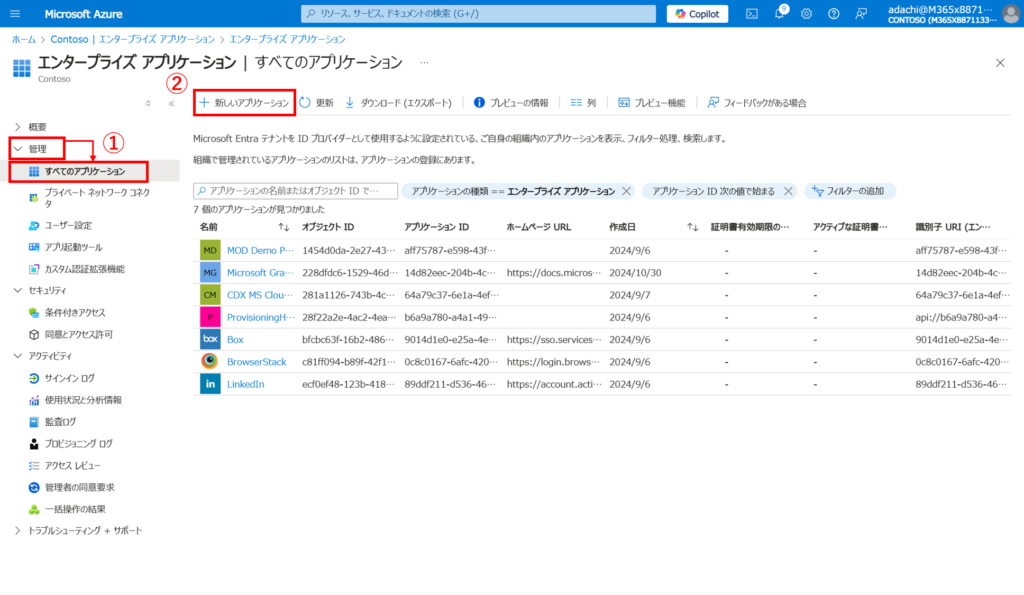The width and height of the screenshot is (1024, 595).
Task: Remove the アプリケーションの種類 filter
Action: pos(626,191)
